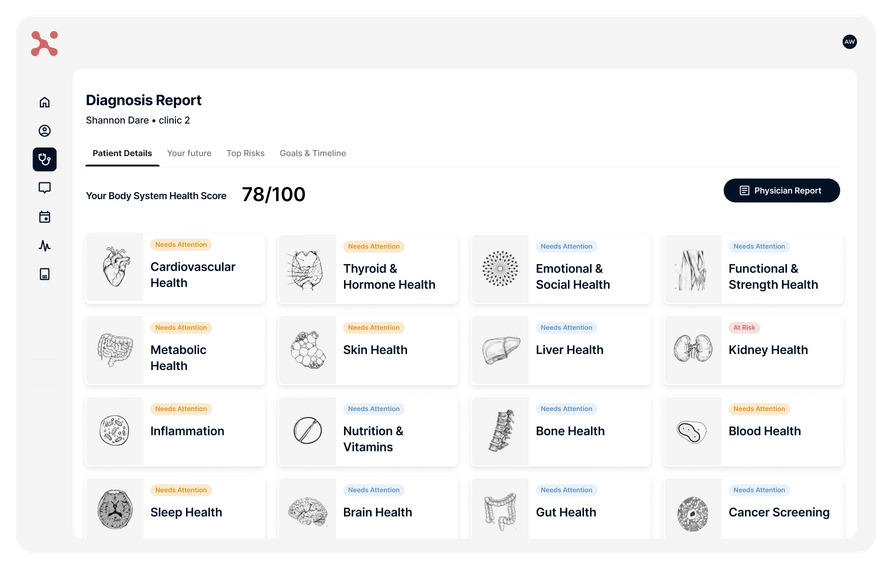This screenshot has width=893, height=569.
Task: Click the Bone Health spine thumbnail
Action: pos(499,431)
